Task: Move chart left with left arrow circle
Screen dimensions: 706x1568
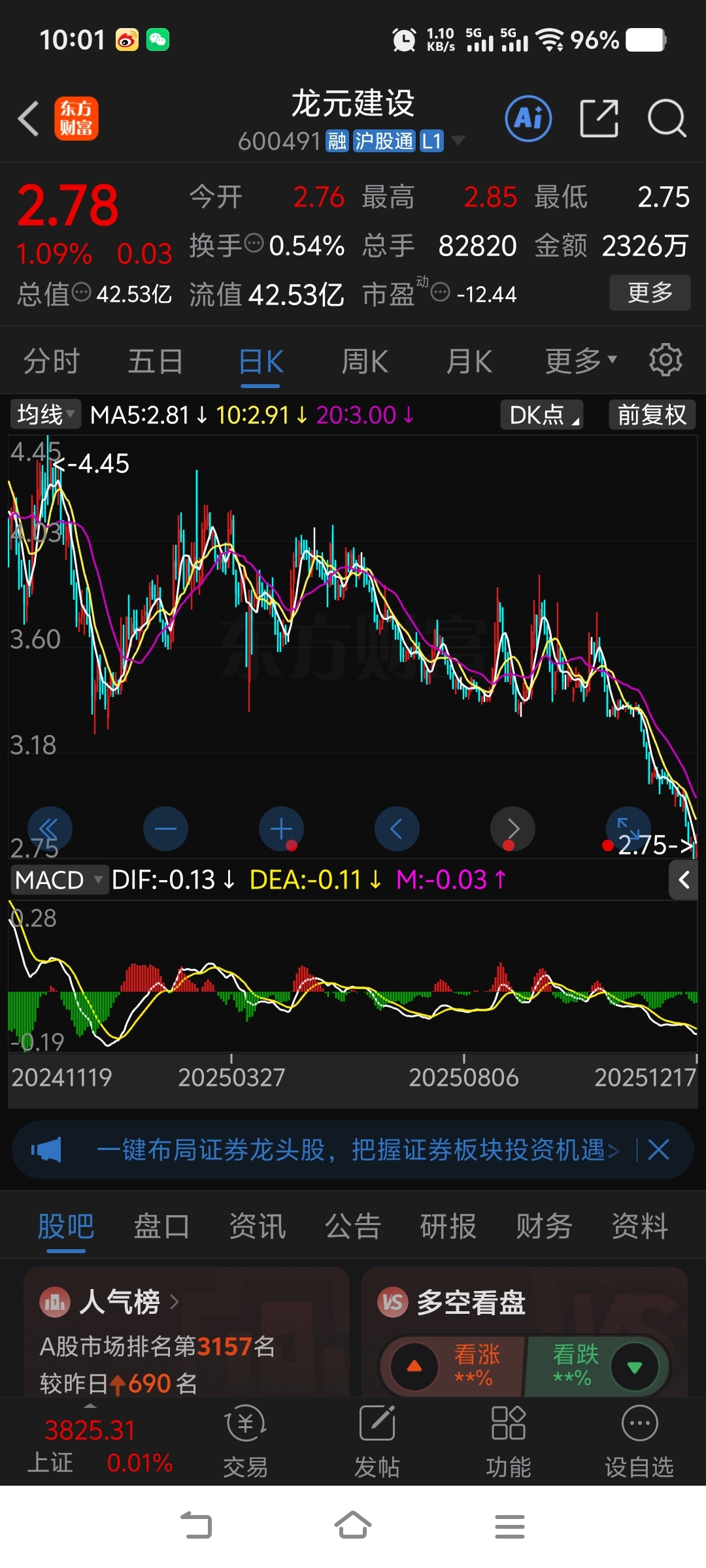Action: [397, 828]
